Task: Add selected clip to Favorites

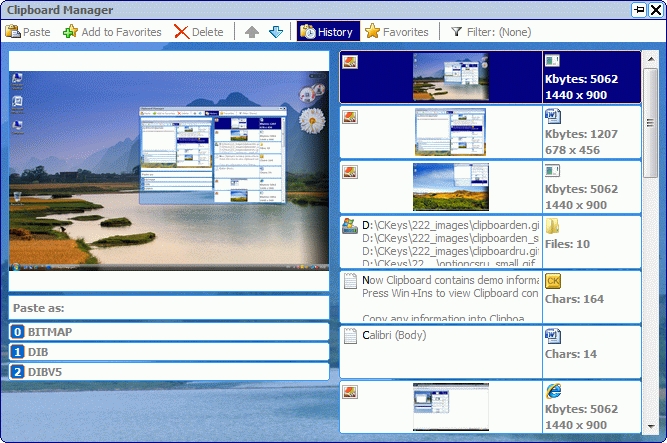Action: (112, 32)
